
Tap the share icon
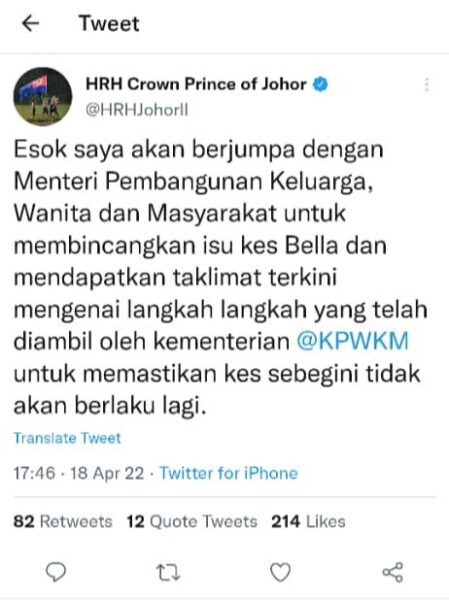(x=393, y=572)
